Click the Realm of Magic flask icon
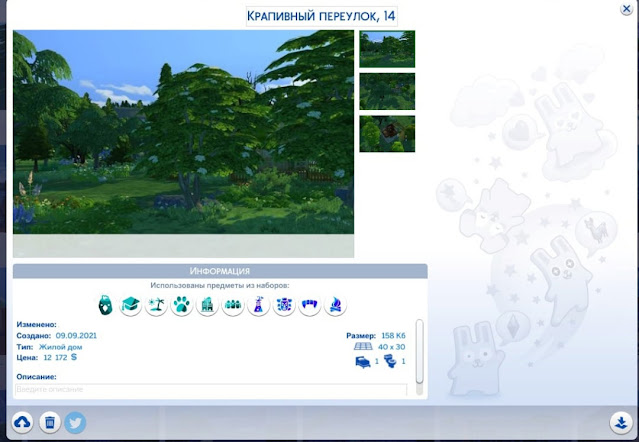 [x=259, y=305]
